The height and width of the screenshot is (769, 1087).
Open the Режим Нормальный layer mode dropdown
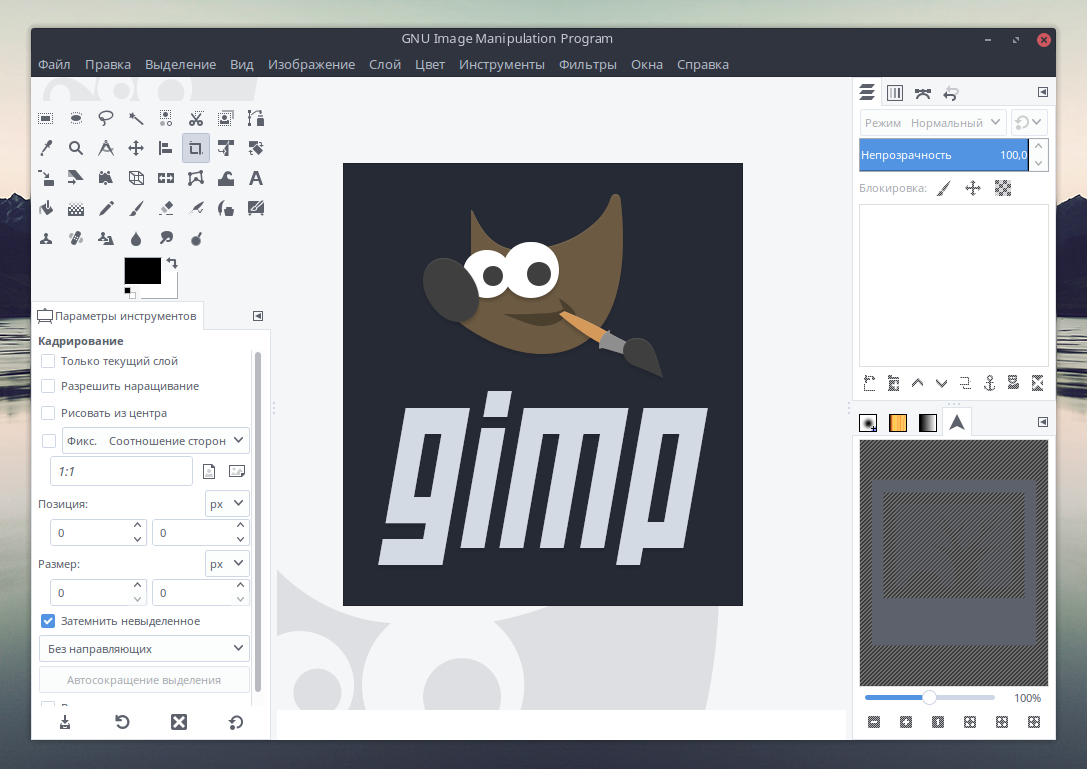(x=933, y=123)
